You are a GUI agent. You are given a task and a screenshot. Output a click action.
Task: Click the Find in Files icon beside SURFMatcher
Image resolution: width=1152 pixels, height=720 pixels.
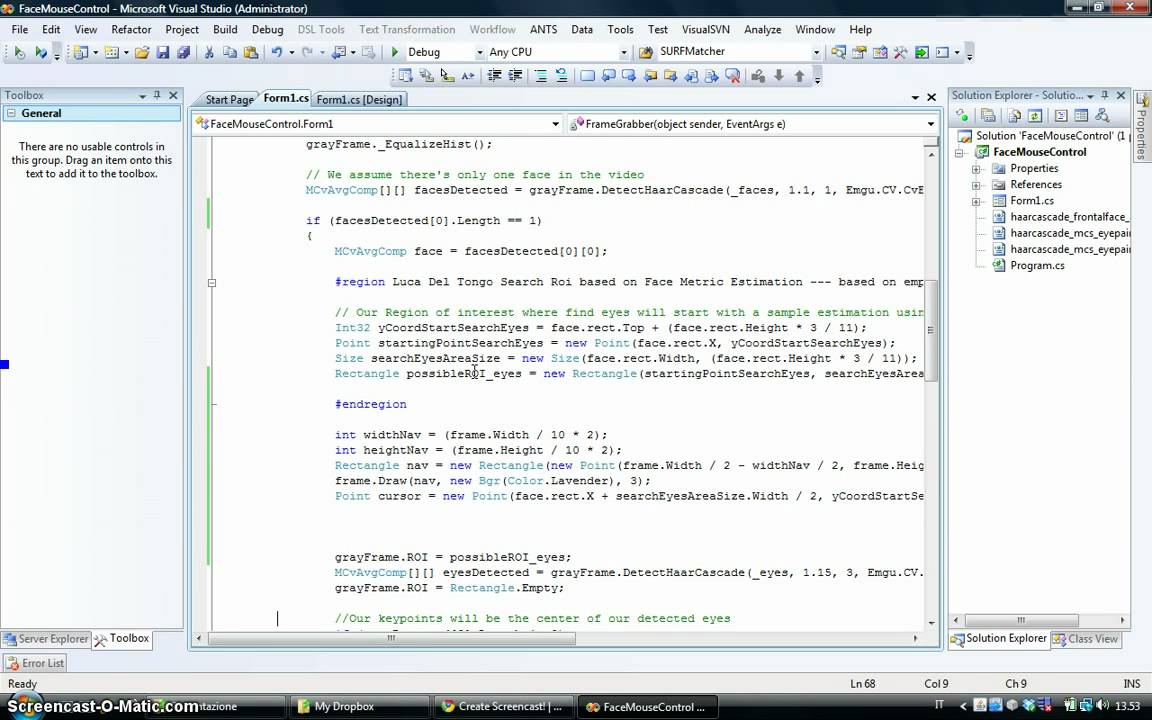[x=646, y=52]
